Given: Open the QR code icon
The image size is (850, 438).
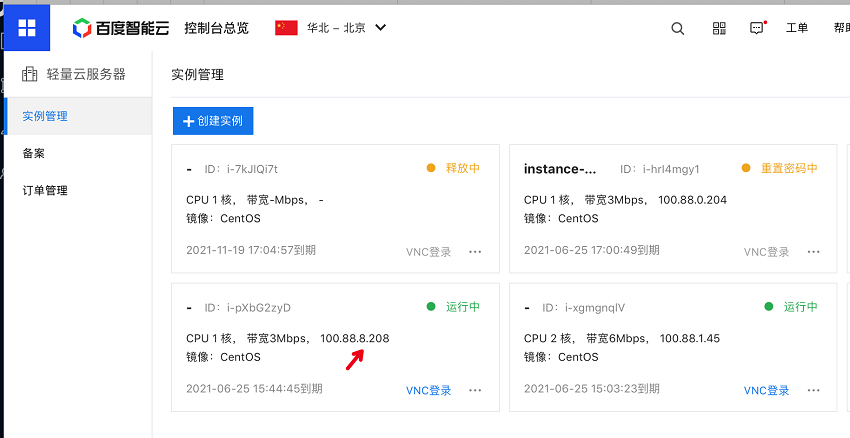Looking at the screenshot, I should [x=719, y=28].
